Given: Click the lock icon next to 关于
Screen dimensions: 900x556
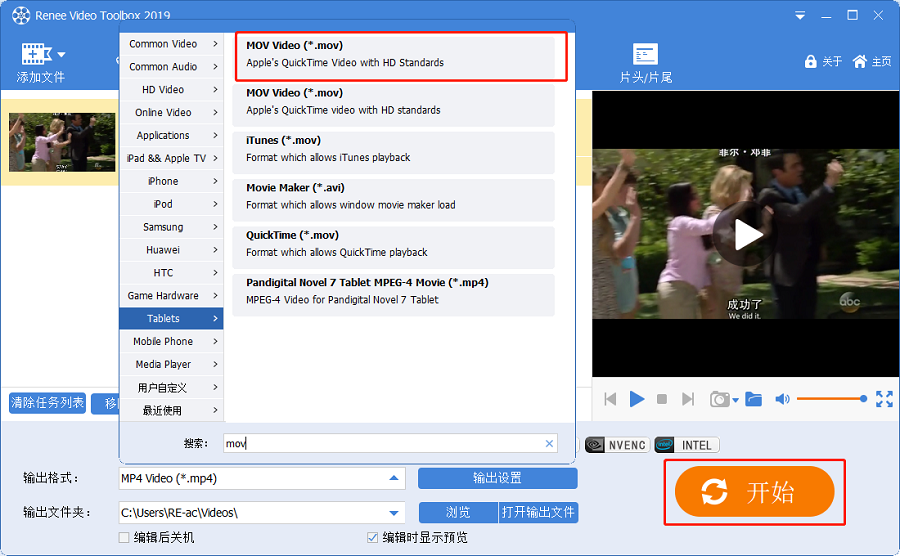Looking at the screenshot, I should [810, 61].
